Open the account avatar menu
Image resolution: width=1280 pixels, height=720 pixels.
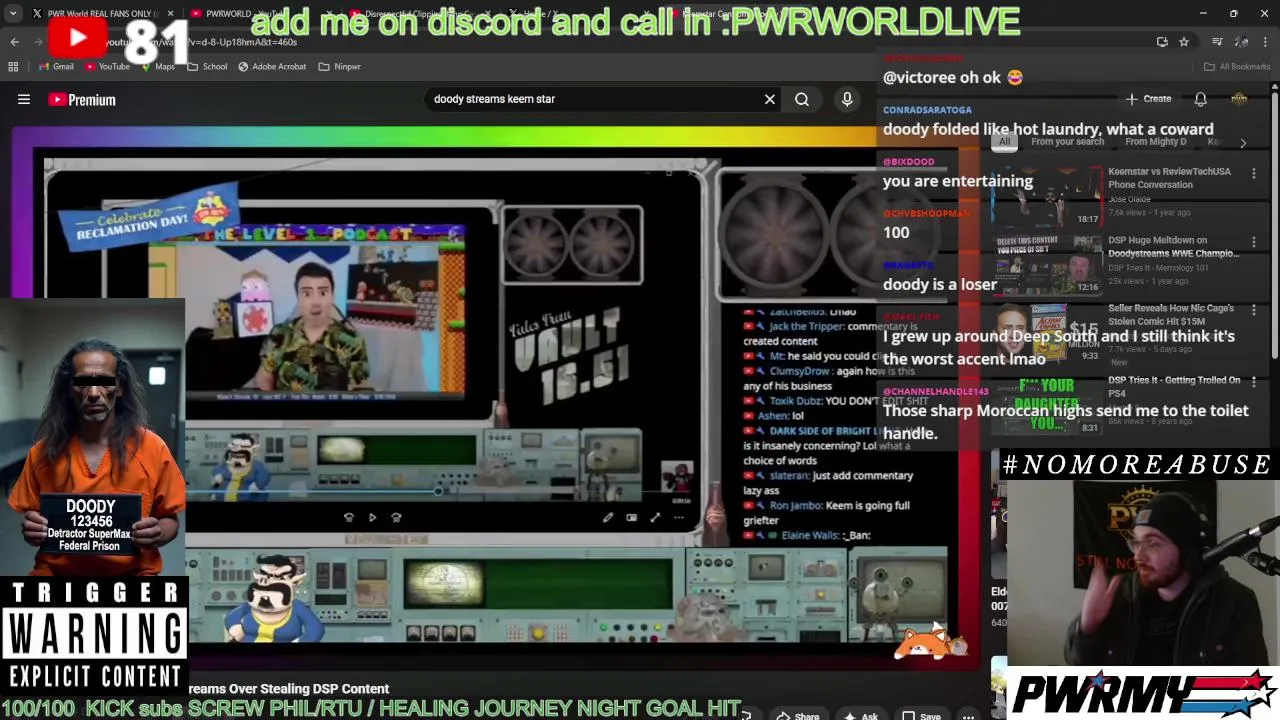click(1239, 99)
